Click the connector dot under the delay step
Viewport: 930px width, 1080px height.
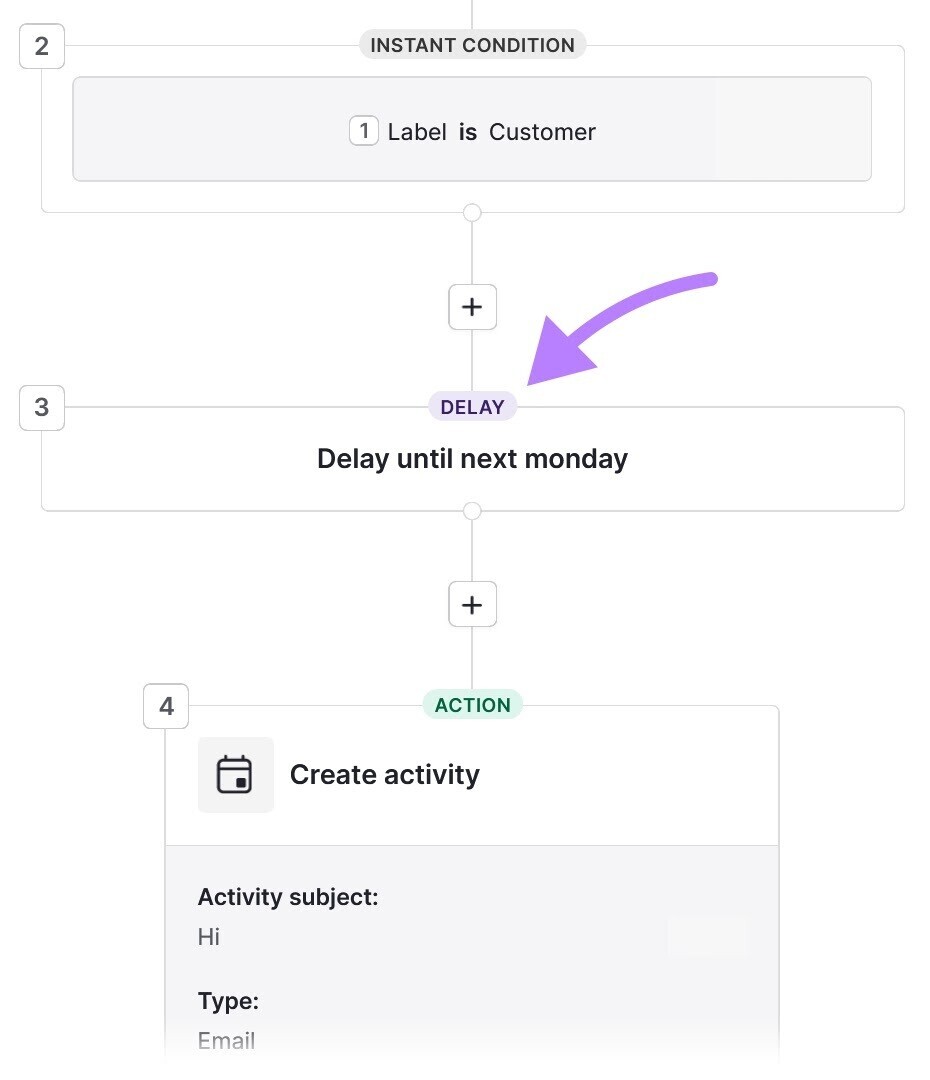[x=472, y=511]
